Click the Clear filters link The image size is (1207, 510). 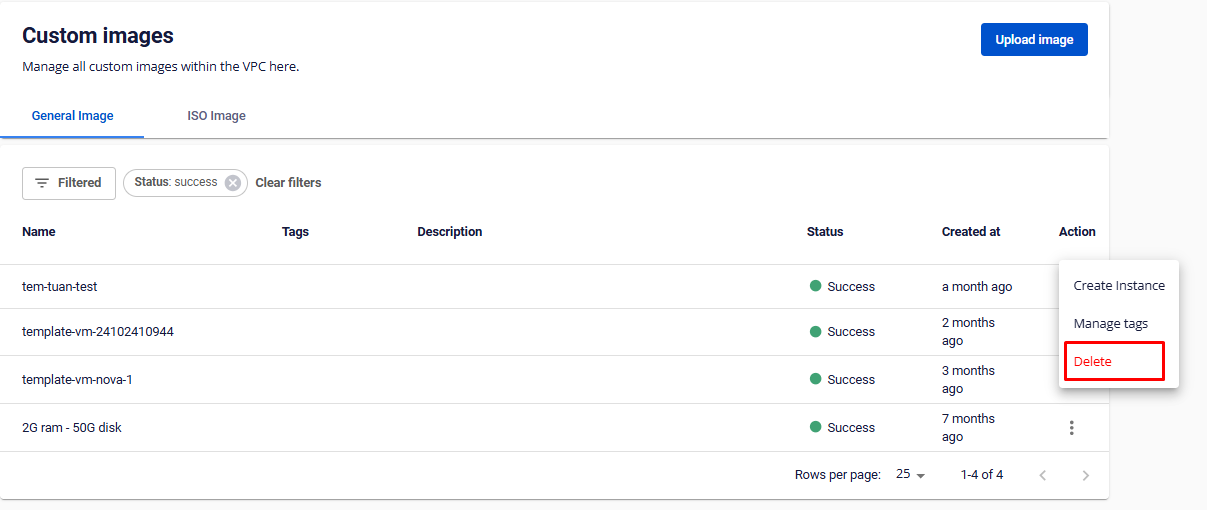[288, 183]
